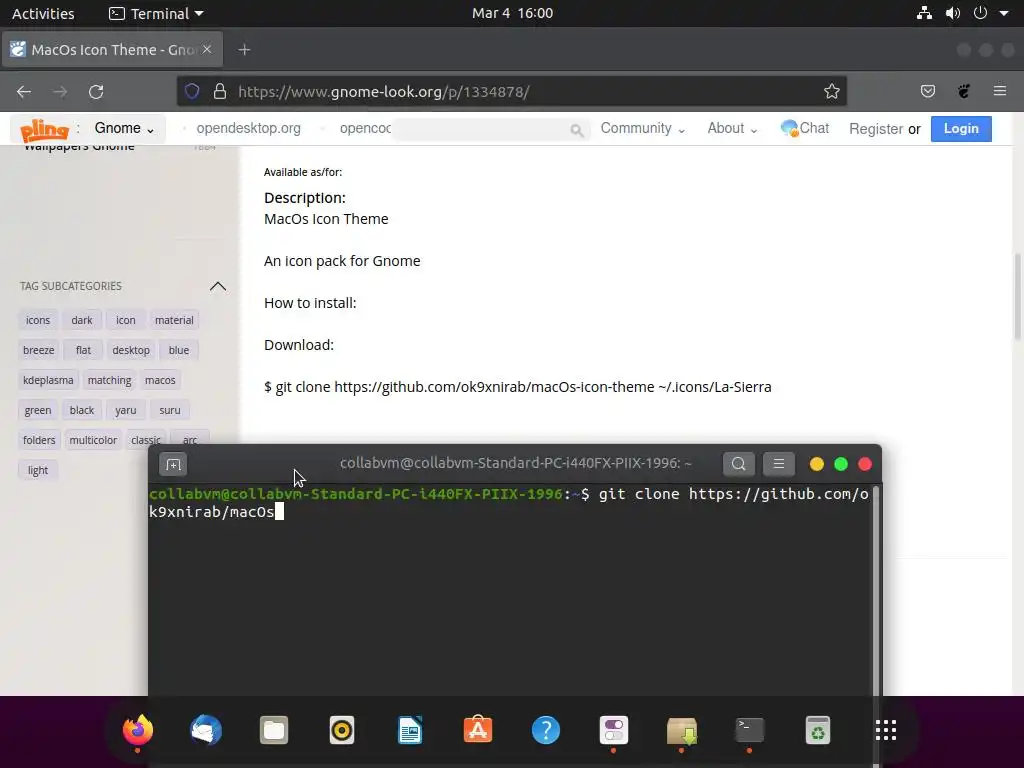Expand the About dropdown
The width and height of the screenshot is (1024, 768).
732,129
